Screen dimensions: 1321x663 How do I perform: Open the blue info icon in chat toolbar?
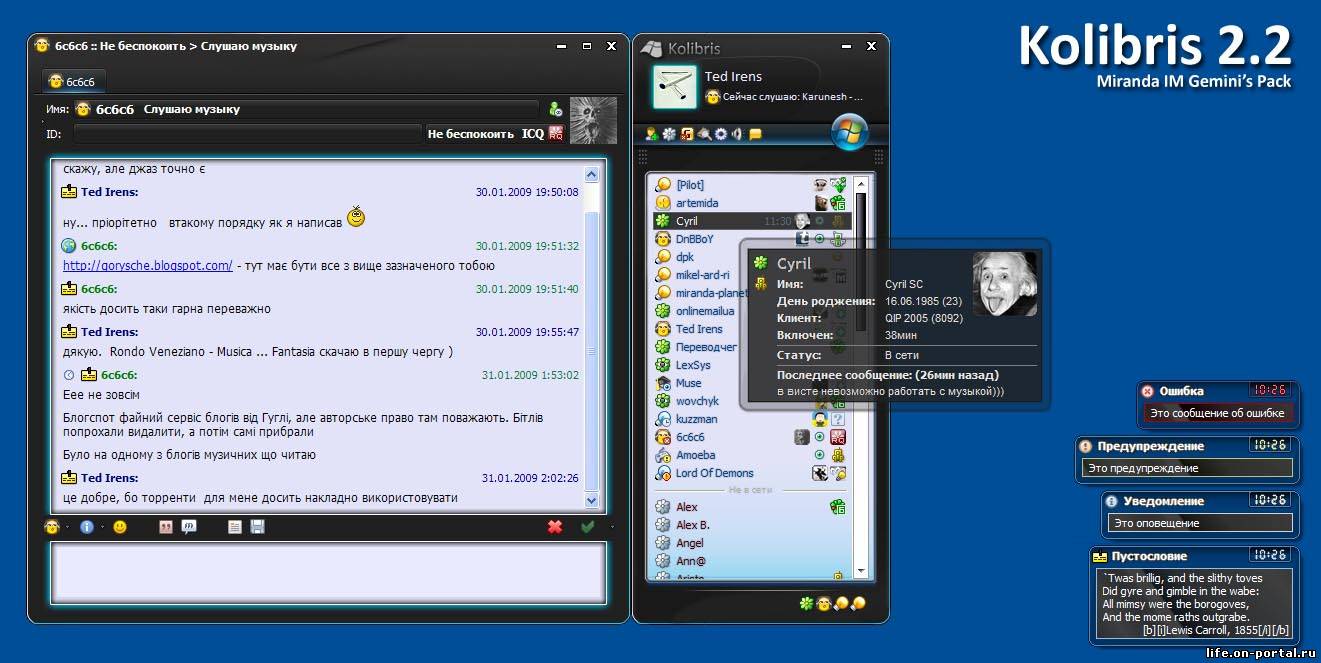(87, 527)
